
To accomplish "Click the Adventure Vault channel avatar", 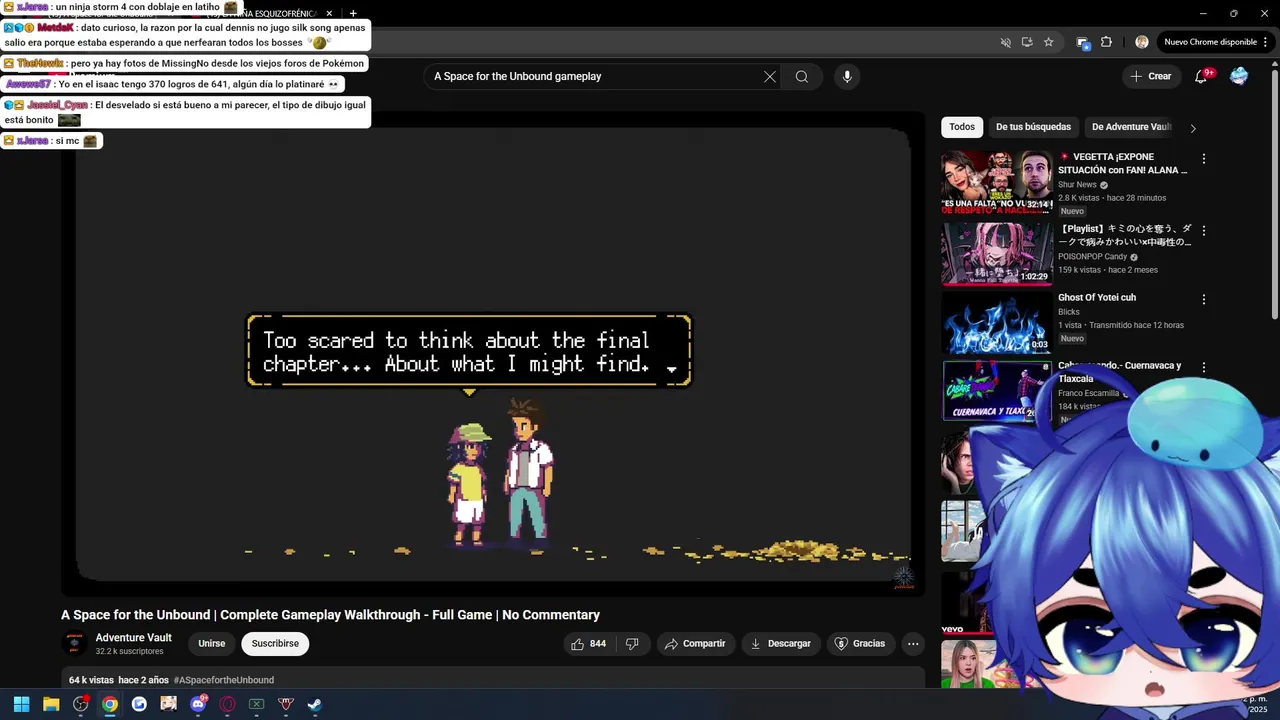I will coord(75,644).
